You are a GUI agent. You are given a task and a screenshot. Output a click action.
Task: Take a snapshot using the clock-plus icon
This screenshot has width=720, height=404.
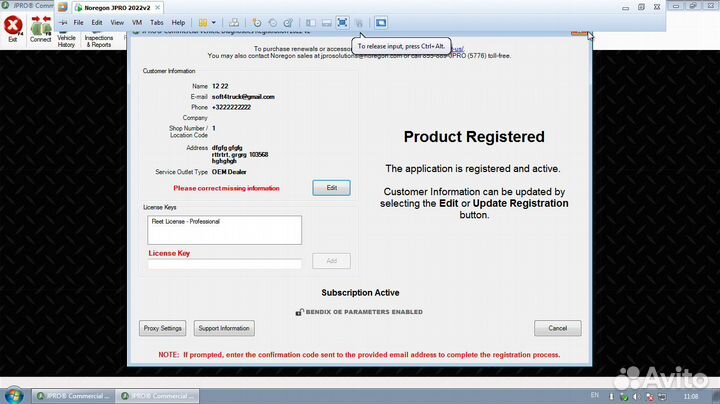pos(257,22)
